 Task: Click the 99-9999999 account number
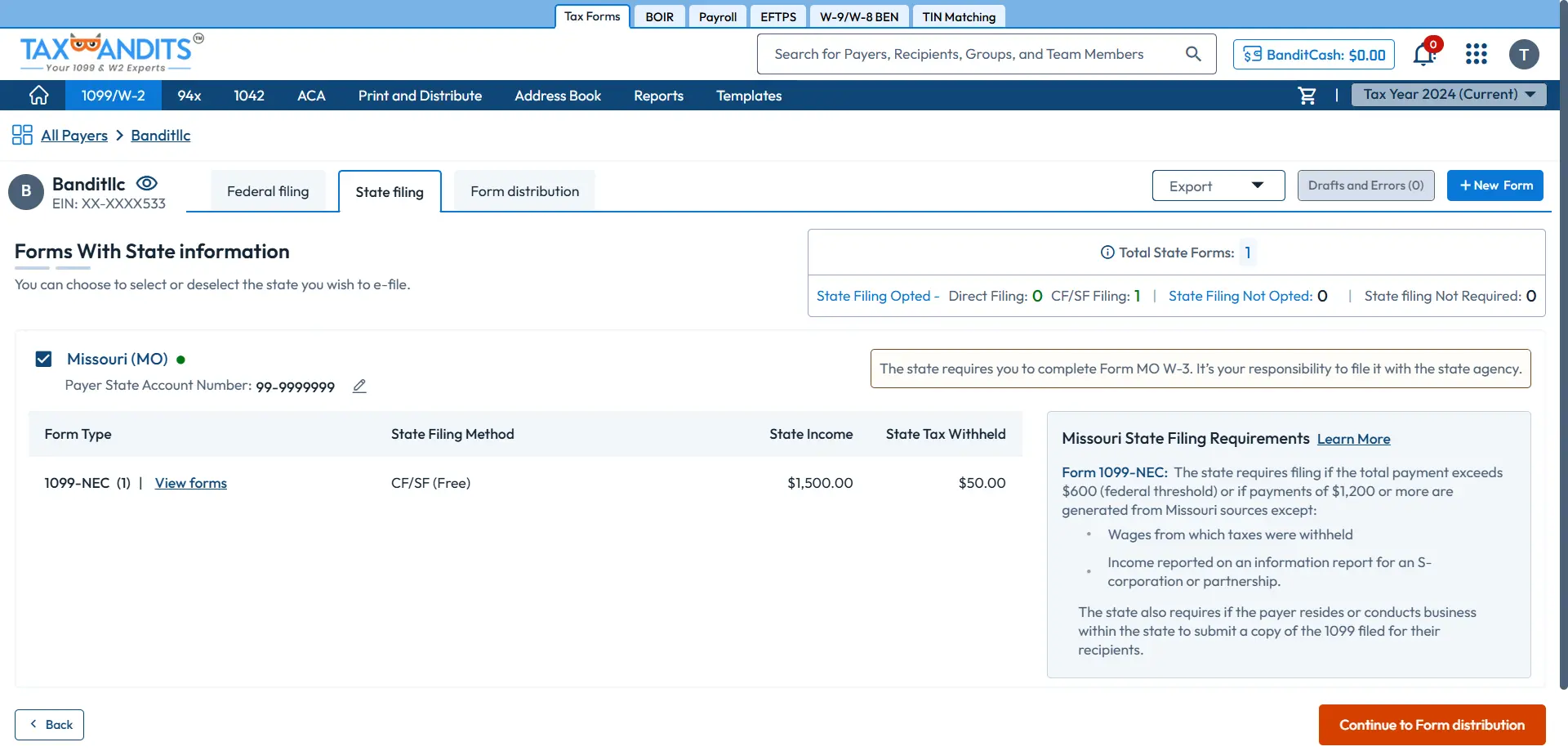pos(296,387)
